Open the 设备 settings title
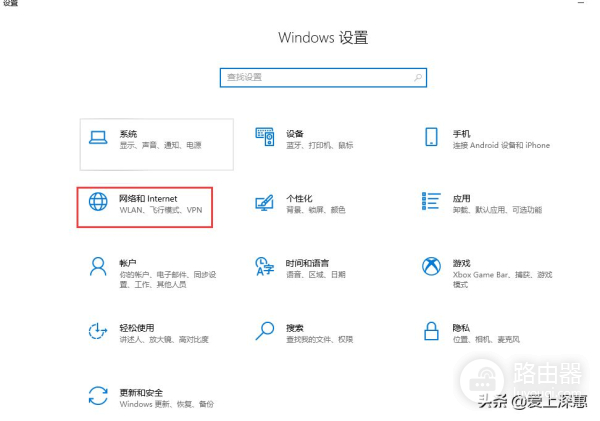Image resolution: width=600 pixels, height=421 pixels. pyautogui.click(x=295, y=134)
